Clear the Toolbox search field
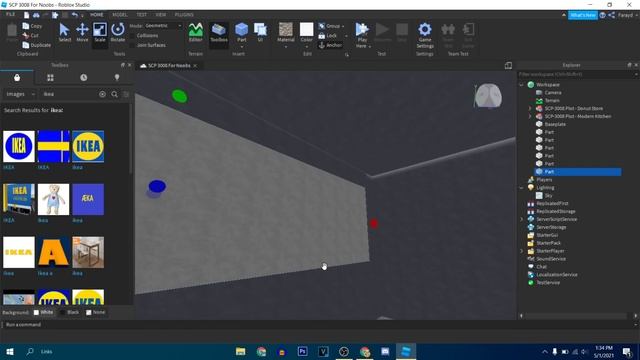The width and height of the screenshot is (640, 360). pos(102,94)
